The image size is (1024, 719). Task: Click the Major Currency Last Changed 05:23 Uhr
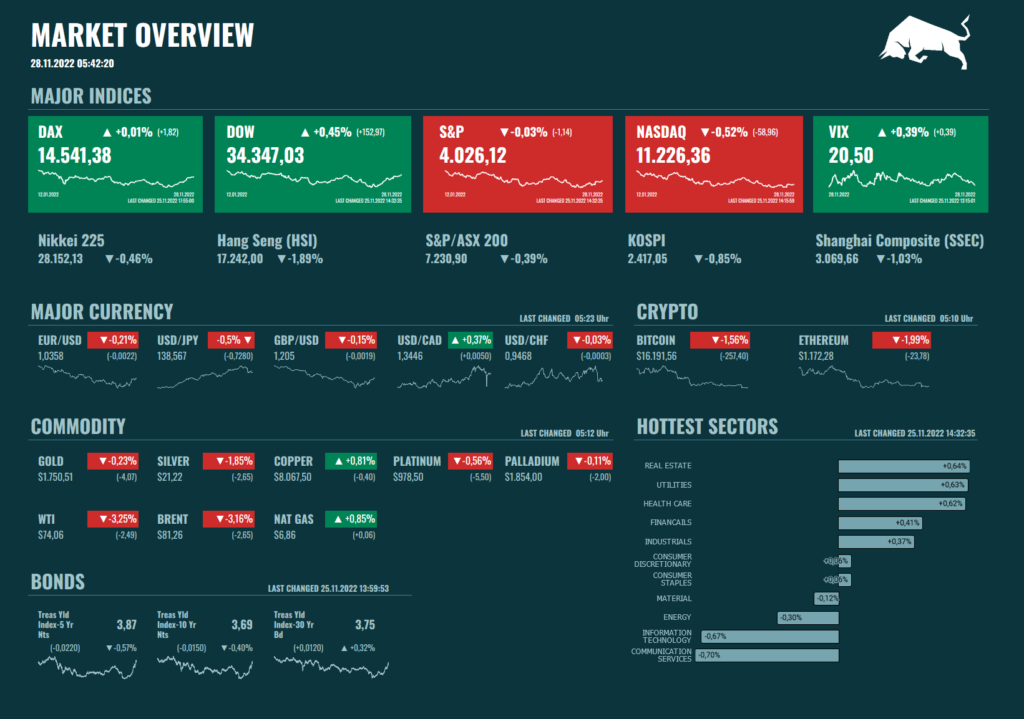[564, 319]
